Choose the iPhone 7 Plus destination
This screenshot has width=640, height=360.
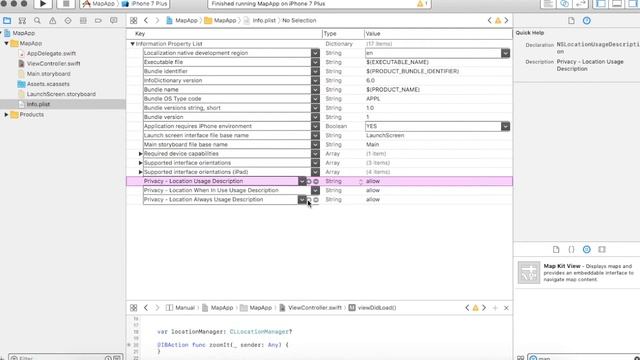point(145,4)
